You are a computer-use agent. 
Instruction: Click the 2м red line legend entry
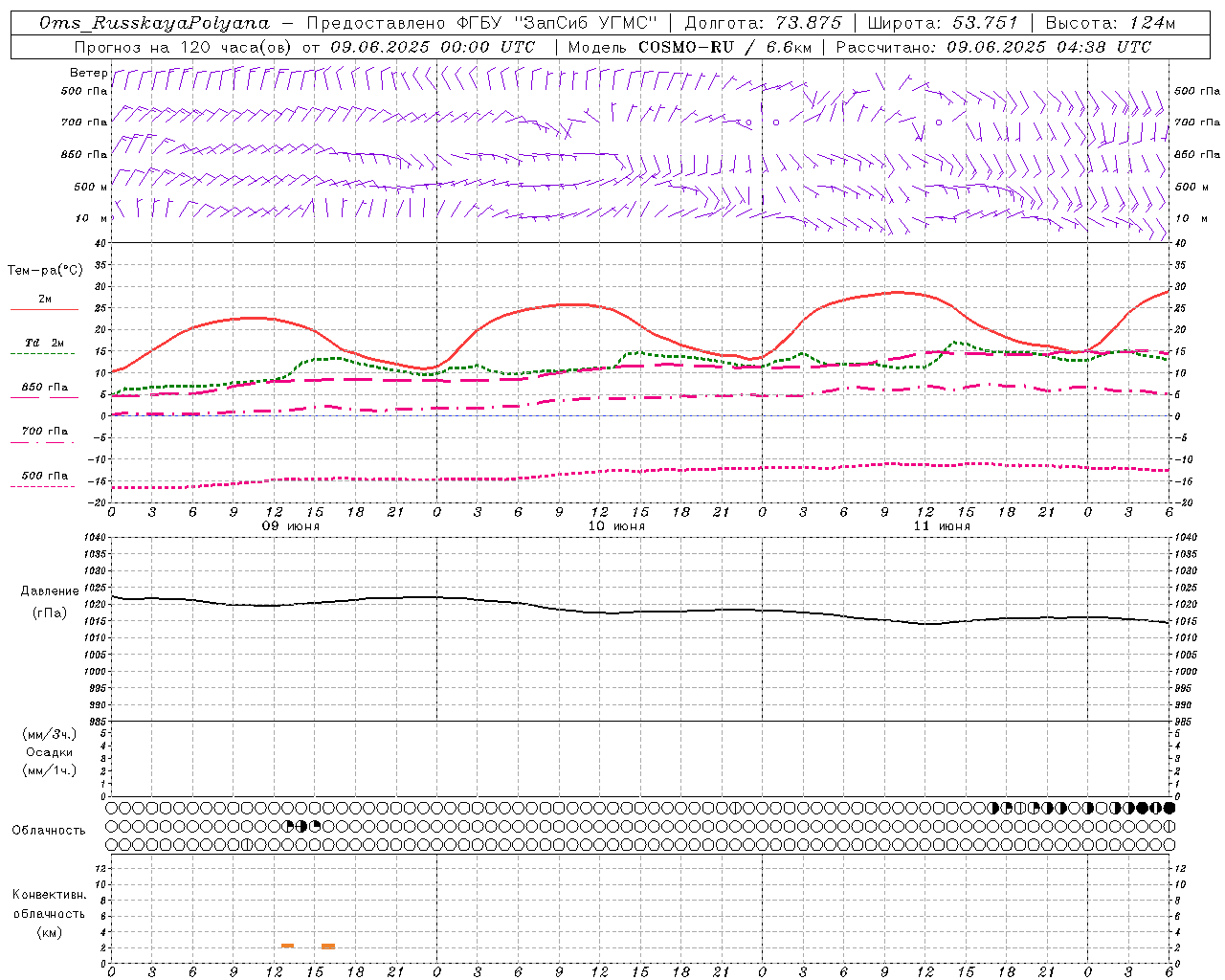pos(45,300)
